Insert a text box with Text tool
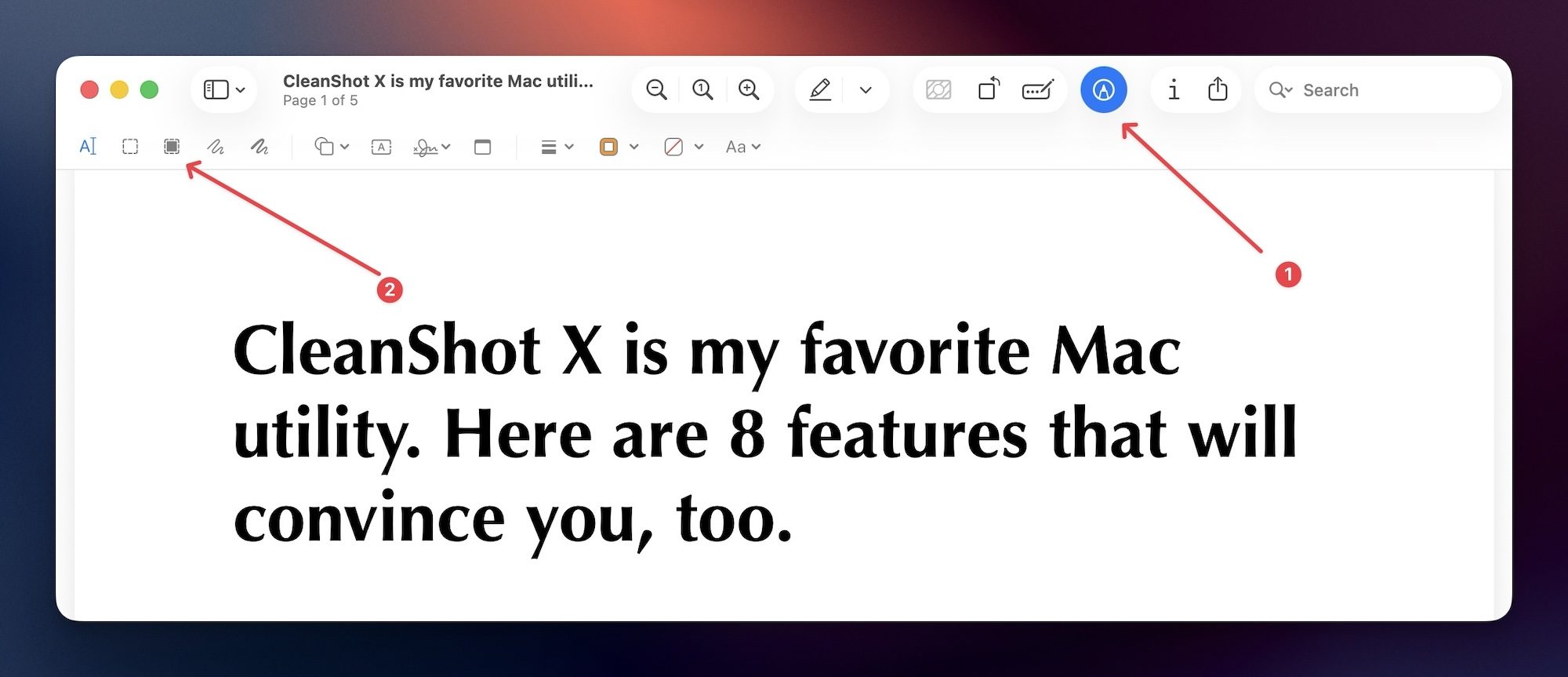Screen dimensions: 1568x677 tap(381, 147)
